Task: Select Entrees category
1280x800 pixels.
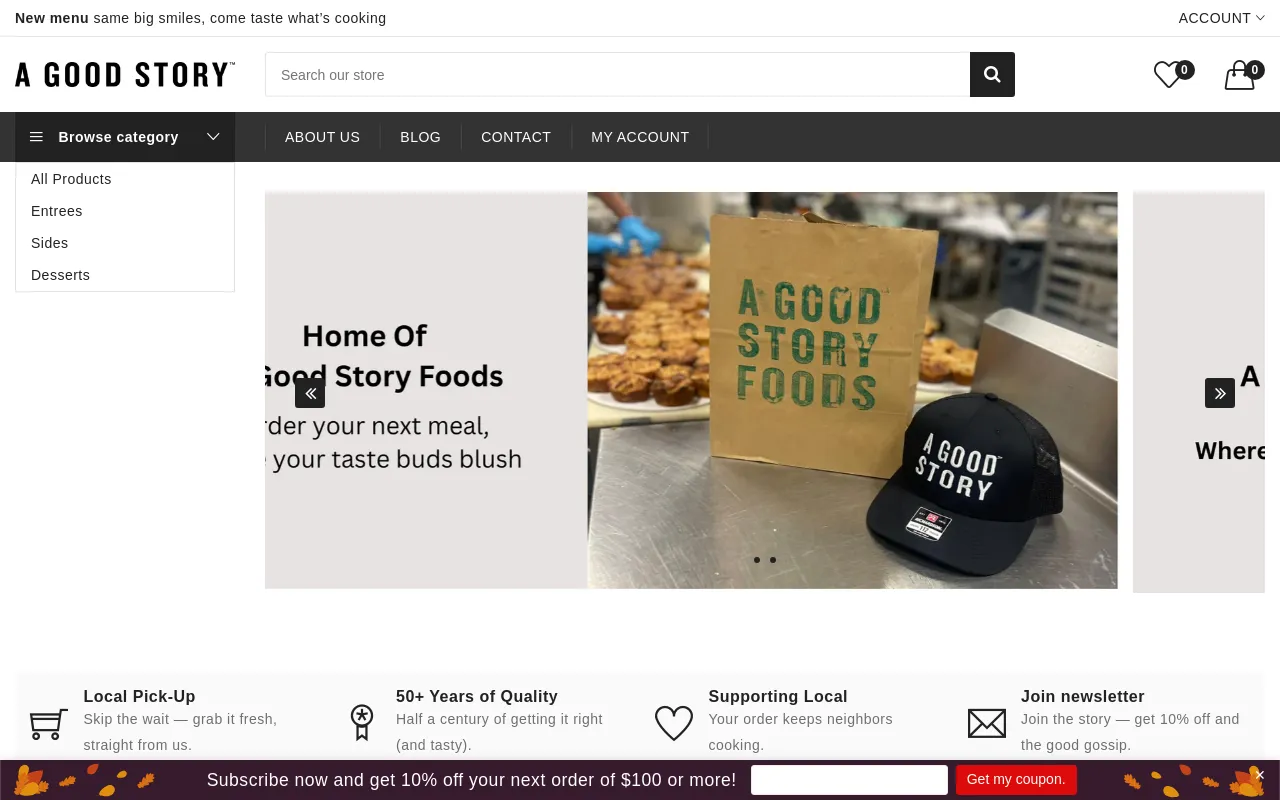Action: [x=57, y=211]
